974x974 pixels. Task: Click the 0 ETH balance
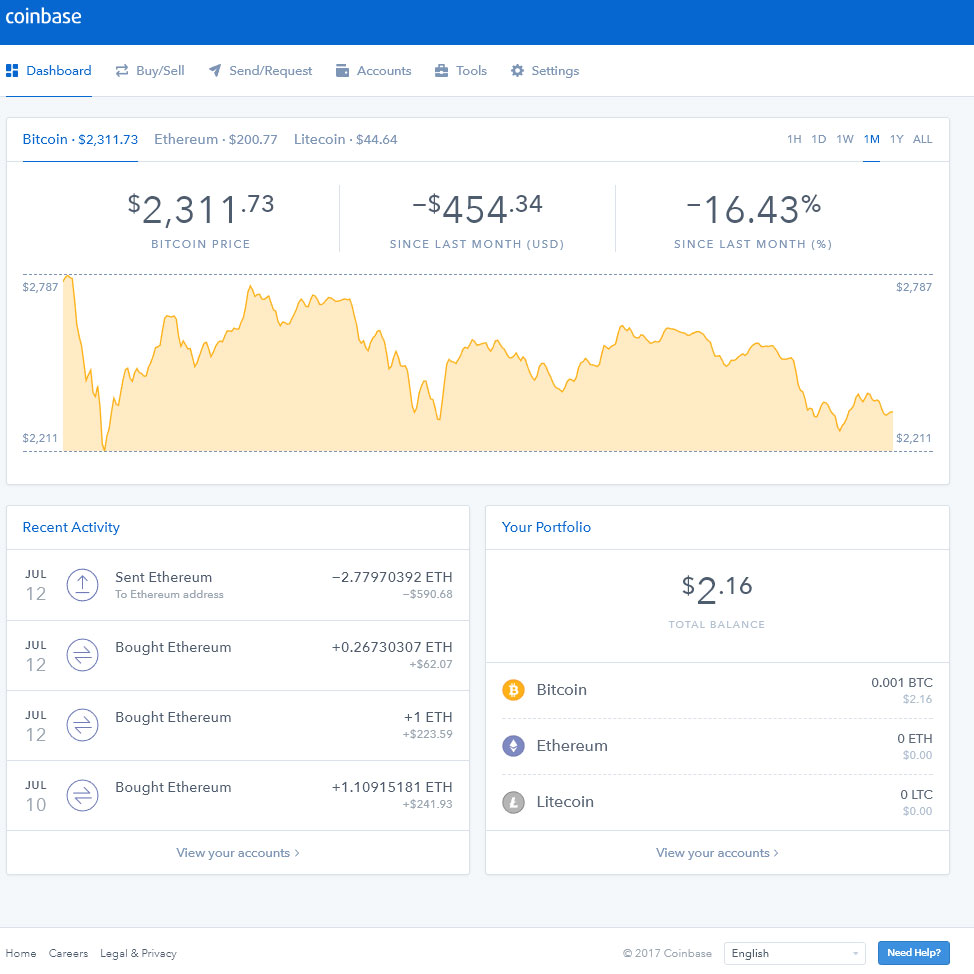point(914,739)
